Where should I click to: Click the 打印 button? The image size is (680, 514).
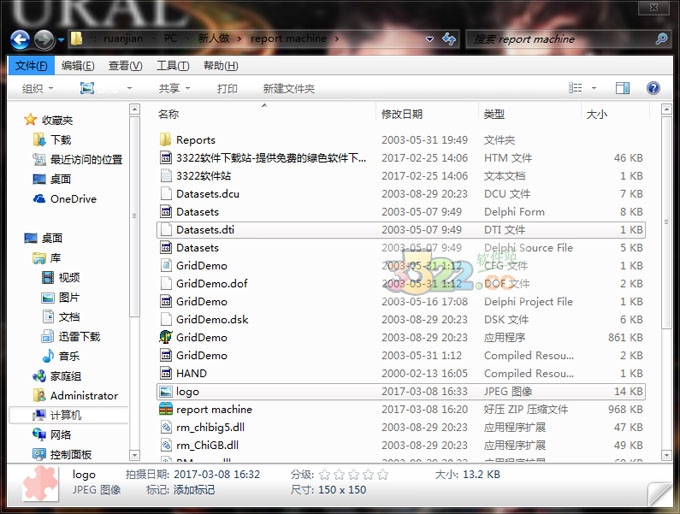click(227, 88)
